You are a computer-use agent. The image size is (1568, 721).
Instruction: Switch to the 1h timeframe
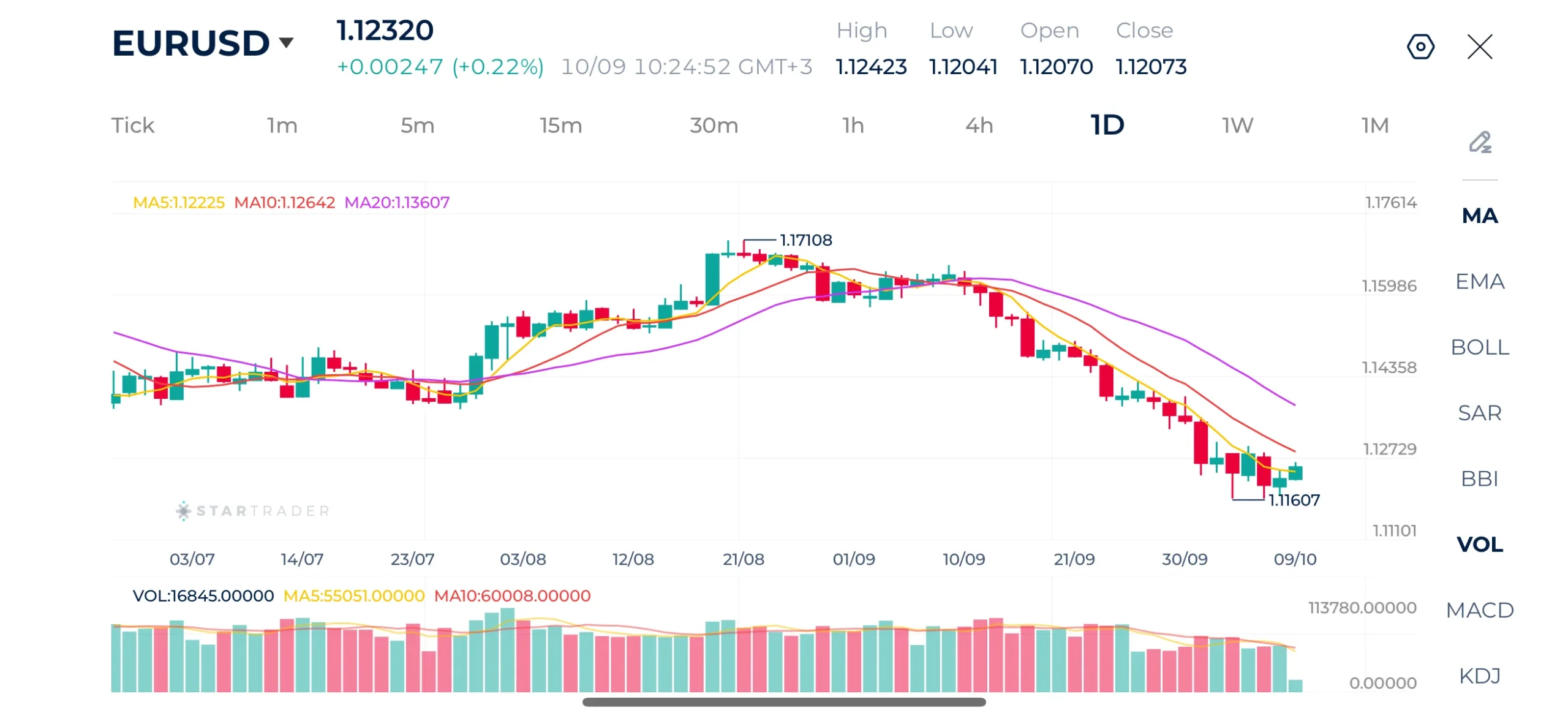pyautogui.click(x=853, y=125)
